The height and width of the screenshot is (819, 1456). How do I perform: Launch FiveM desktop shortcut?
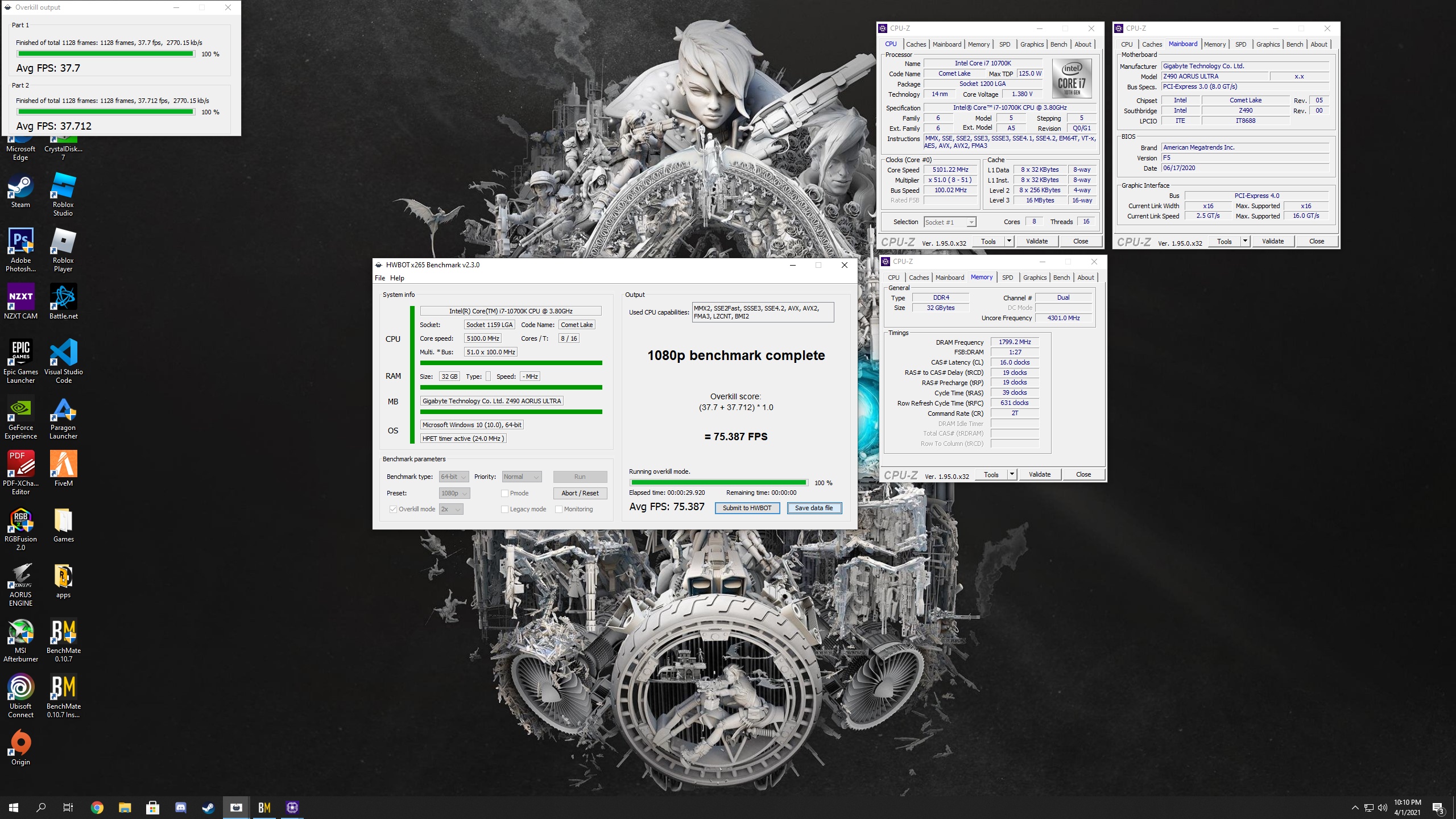tap(63, 469)
